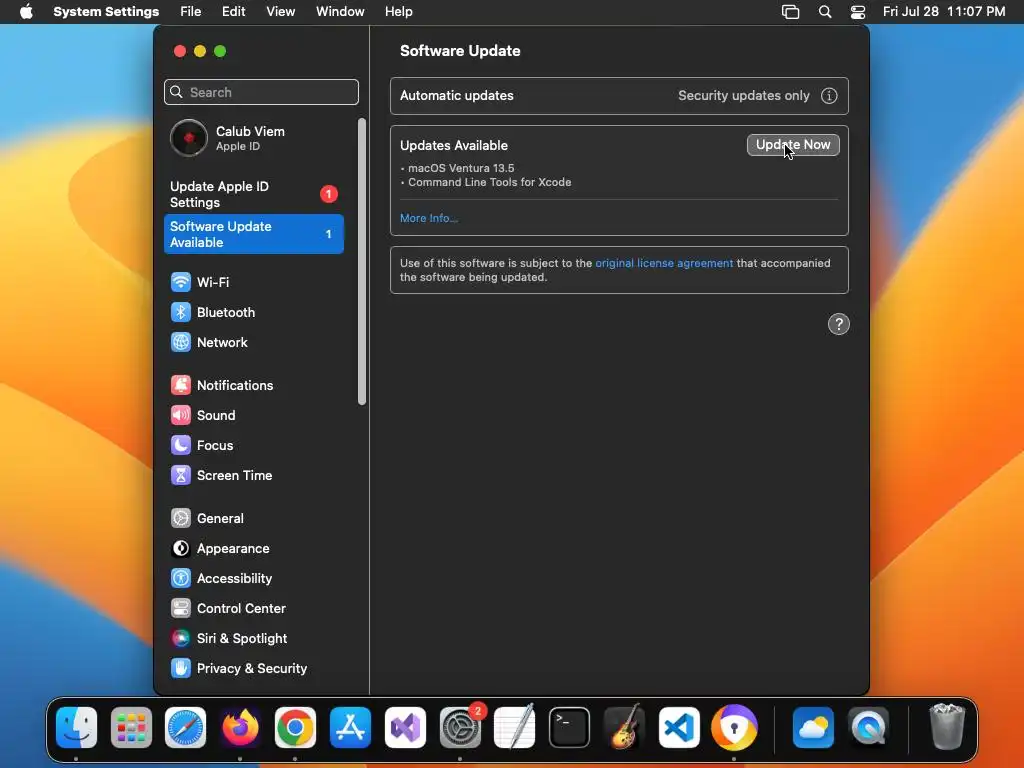Open Calub Viem Apple ID account

253,138
